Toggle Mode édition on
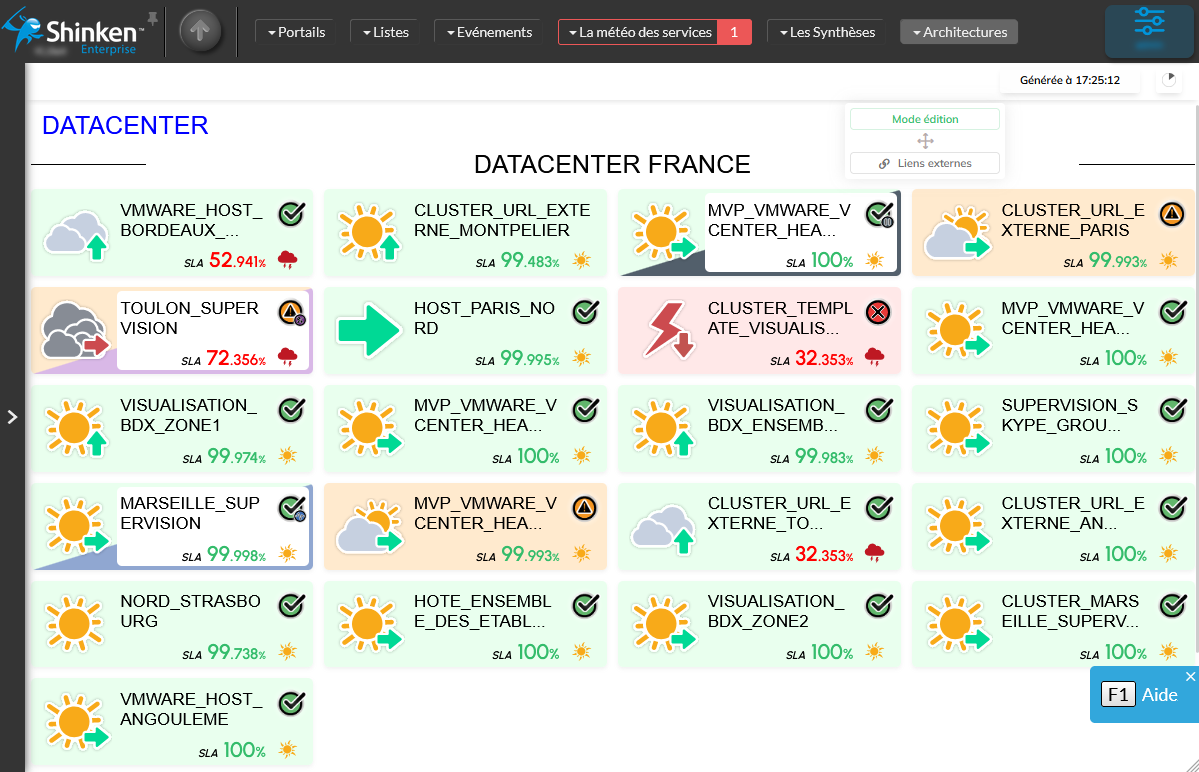 (x=924, y=119)
